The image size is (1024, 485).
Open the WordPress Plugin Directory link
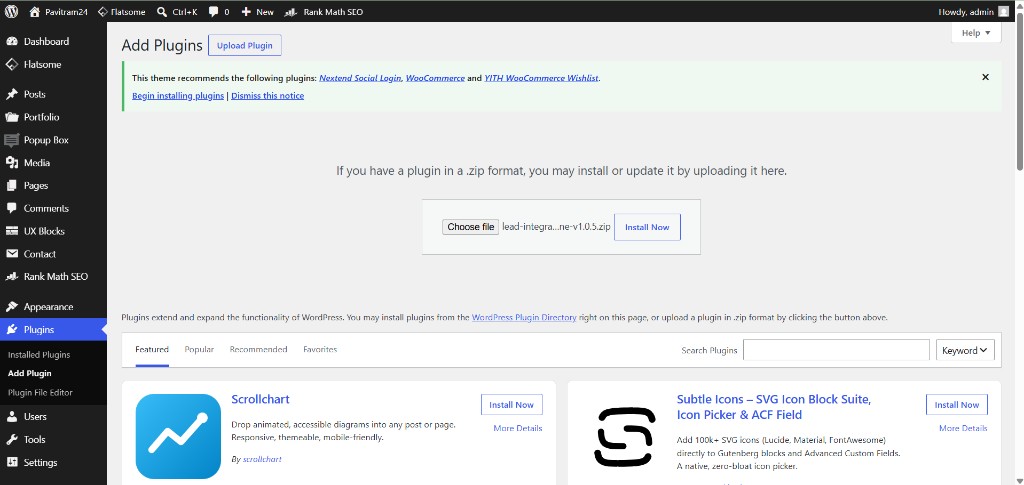pyautogui.click(x=524, y=318)
